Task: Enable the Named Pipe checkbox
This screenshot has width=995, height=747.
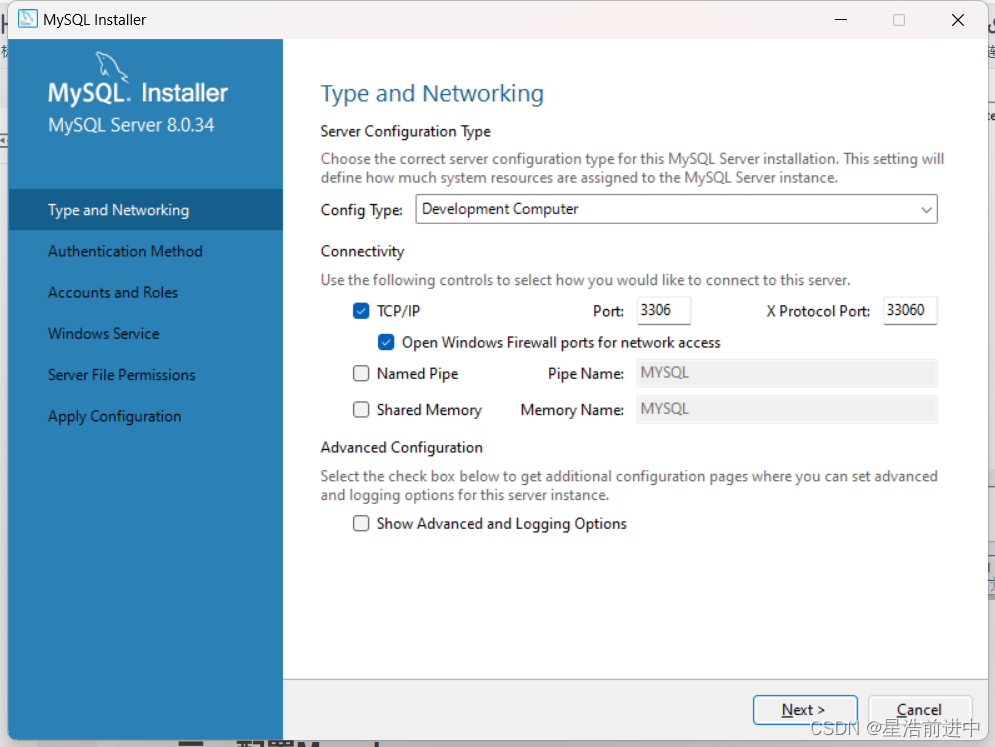Action: pyautogui.click(x=361, y=373)
